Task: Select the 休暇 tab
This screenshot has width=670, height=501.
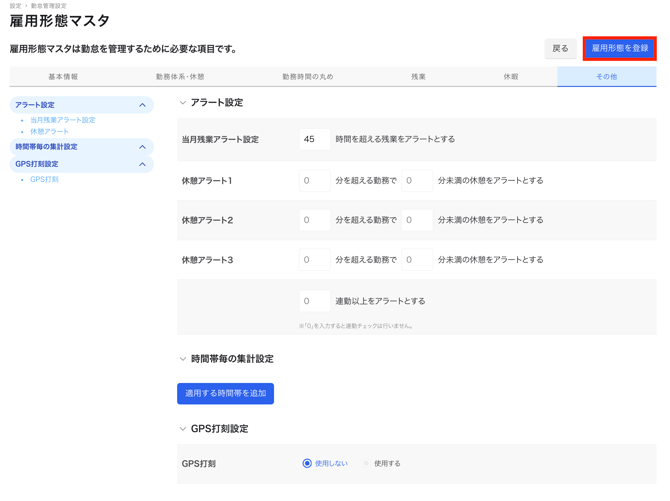Action: pyautogui.click(x=511, y=77)
